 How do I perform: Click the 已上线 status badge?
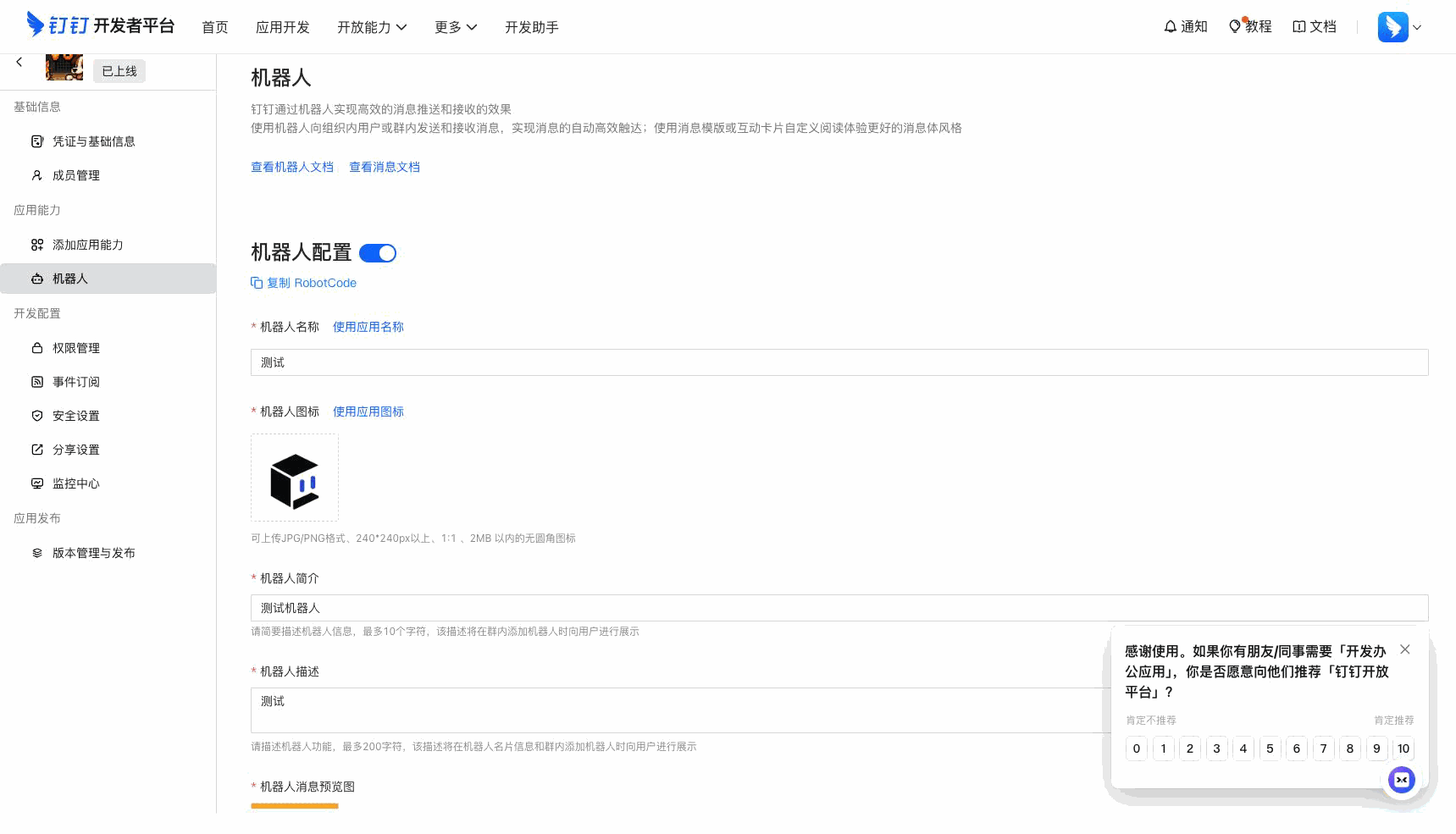[119, 71]
